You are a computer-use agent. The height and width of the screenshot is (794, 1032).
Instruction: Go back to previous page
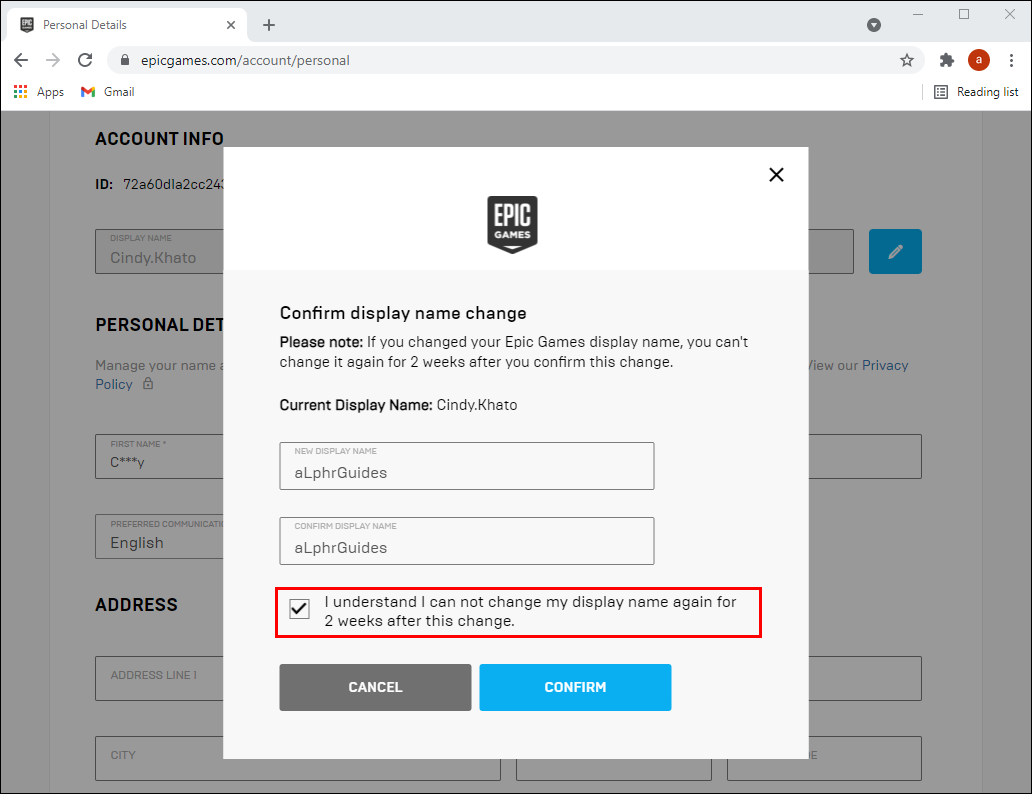[21, 60]
